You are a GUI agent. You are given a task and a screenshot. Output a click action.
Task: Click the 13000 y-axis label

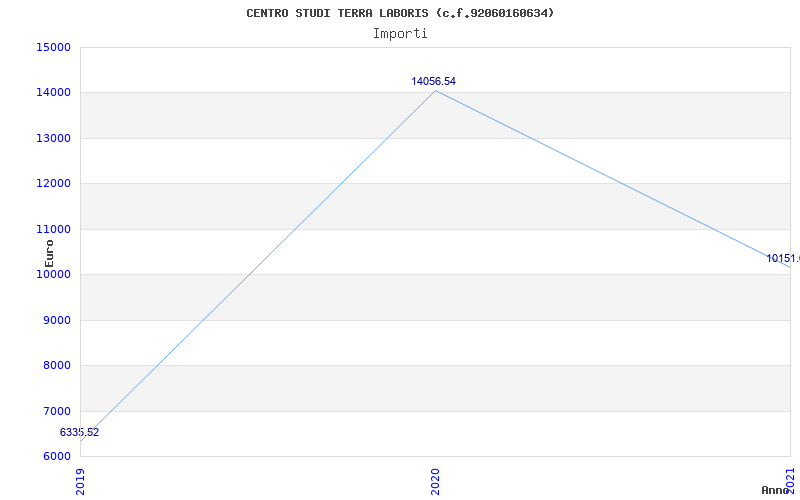click(54, 138)
